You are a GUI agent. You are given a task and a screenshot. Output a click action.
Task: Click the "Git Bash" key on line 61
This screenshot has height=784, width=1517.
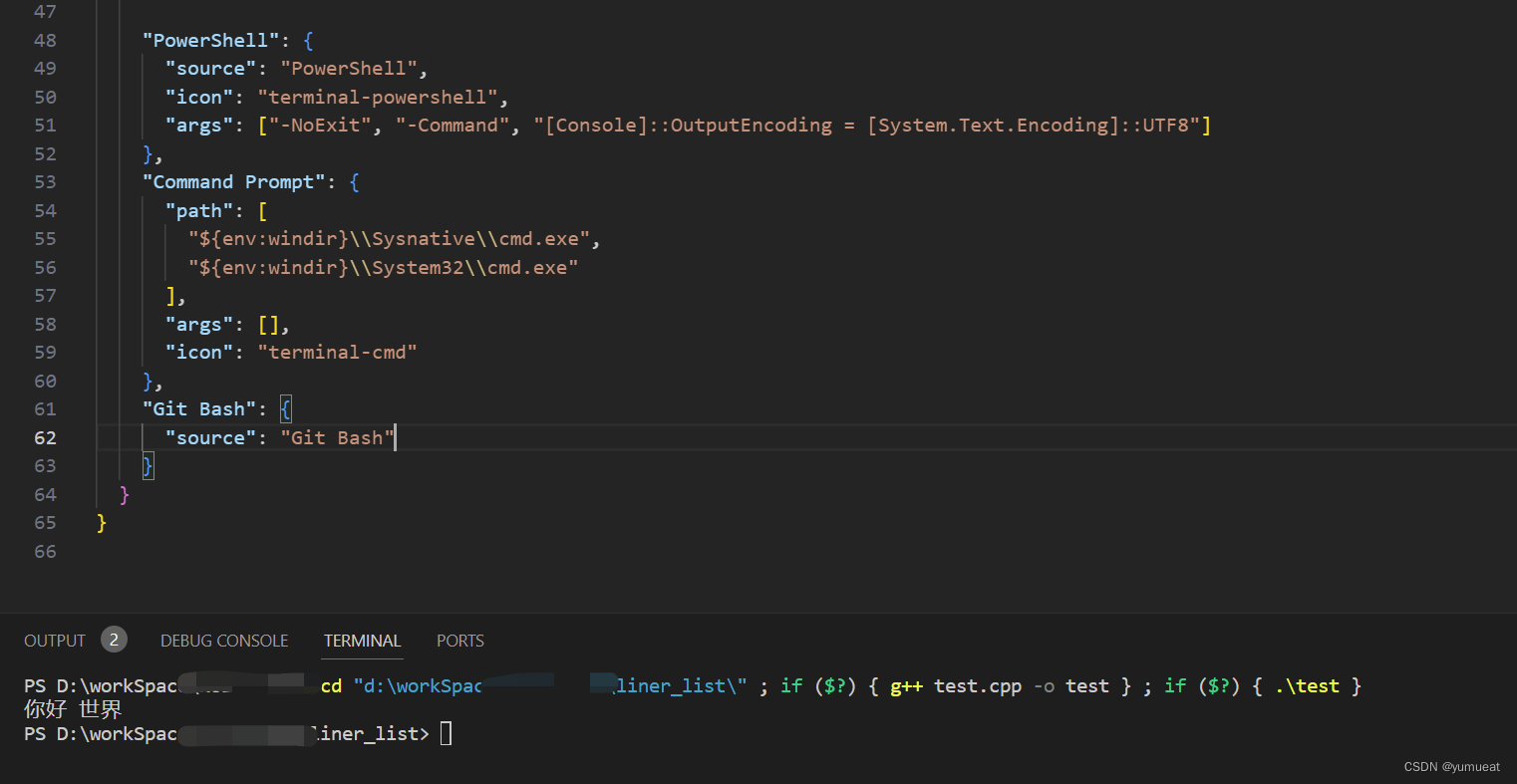click(199, 409)
